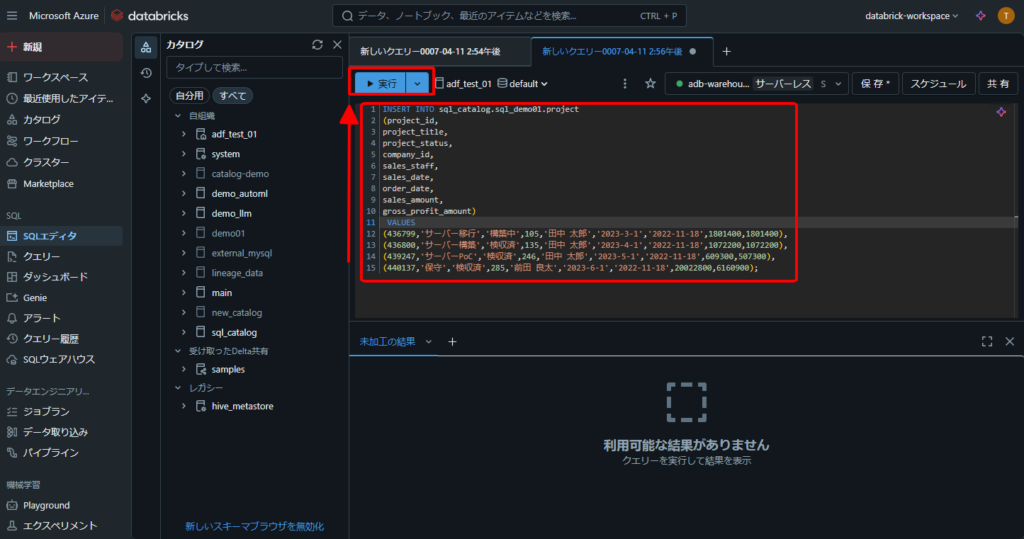This screenshot has width=1024, height=539.
Task: Expand the sql_catalog catalog
Action: click(x=184, y=332)
